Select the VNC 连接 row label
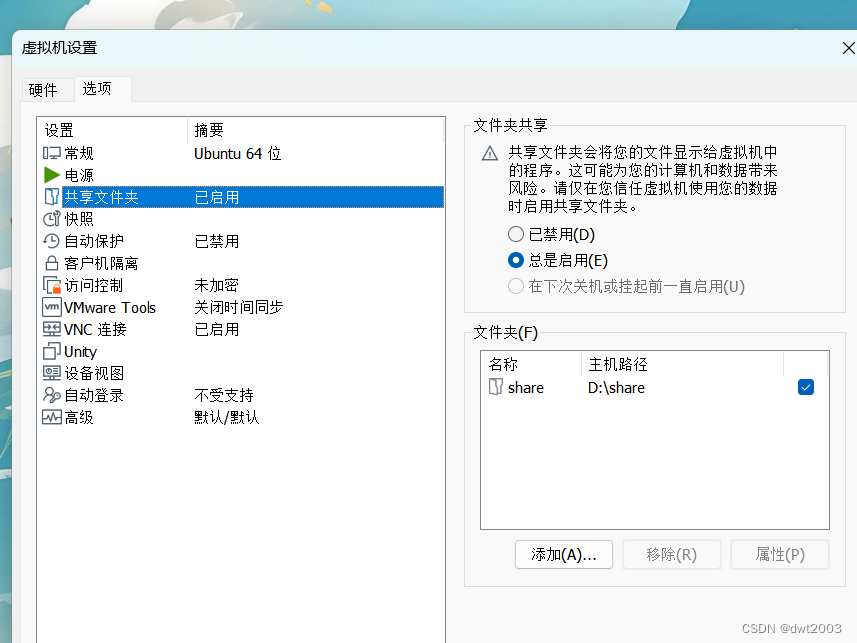 [95, 329]
